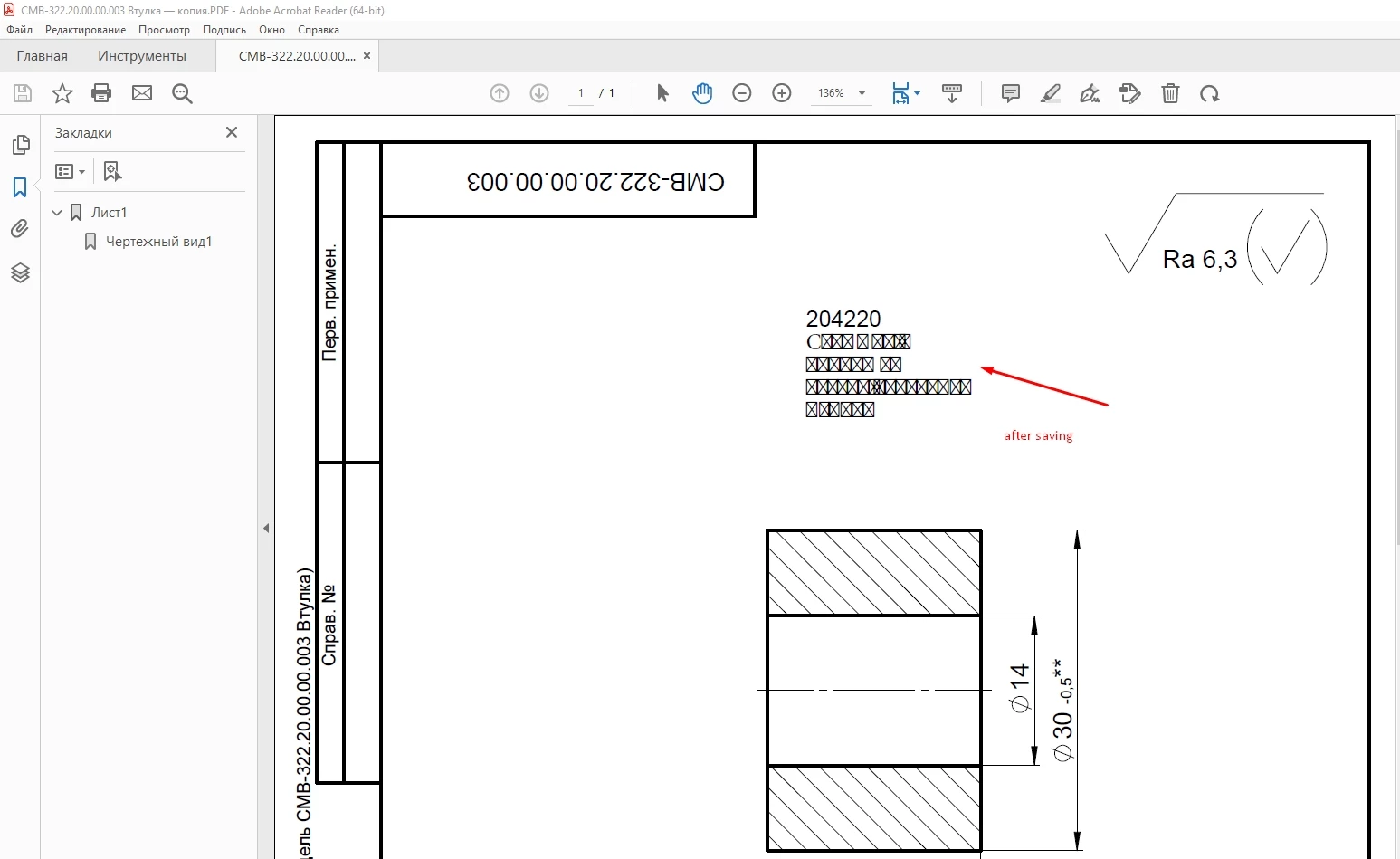Open the Подпись menu
This screenshot has height=859, width=1400.
tap(224, 30)
